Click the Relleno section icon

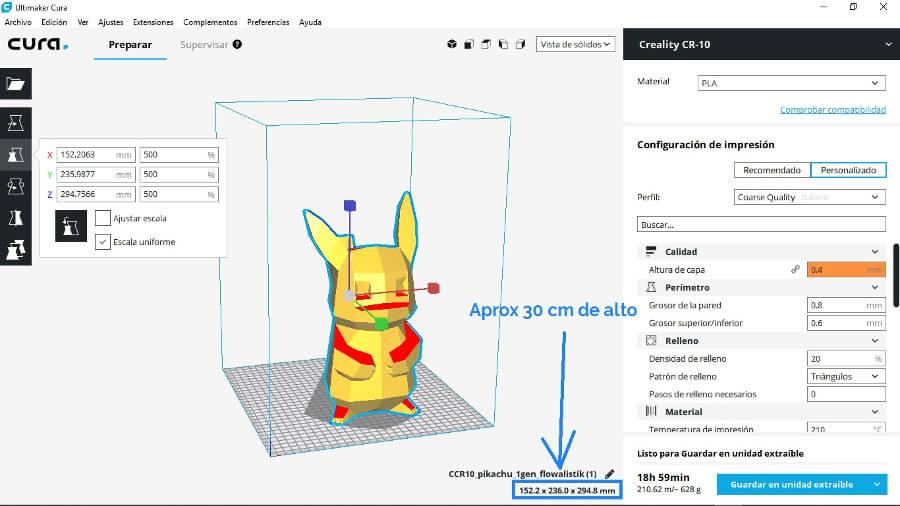tap(651, 340)
